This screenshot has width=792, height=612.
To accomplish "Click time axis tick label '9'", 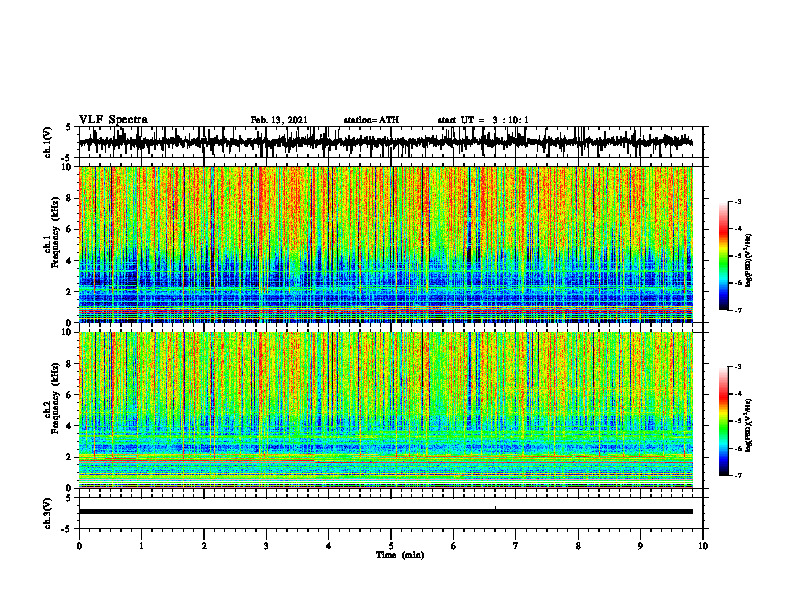I will point(640,546).
